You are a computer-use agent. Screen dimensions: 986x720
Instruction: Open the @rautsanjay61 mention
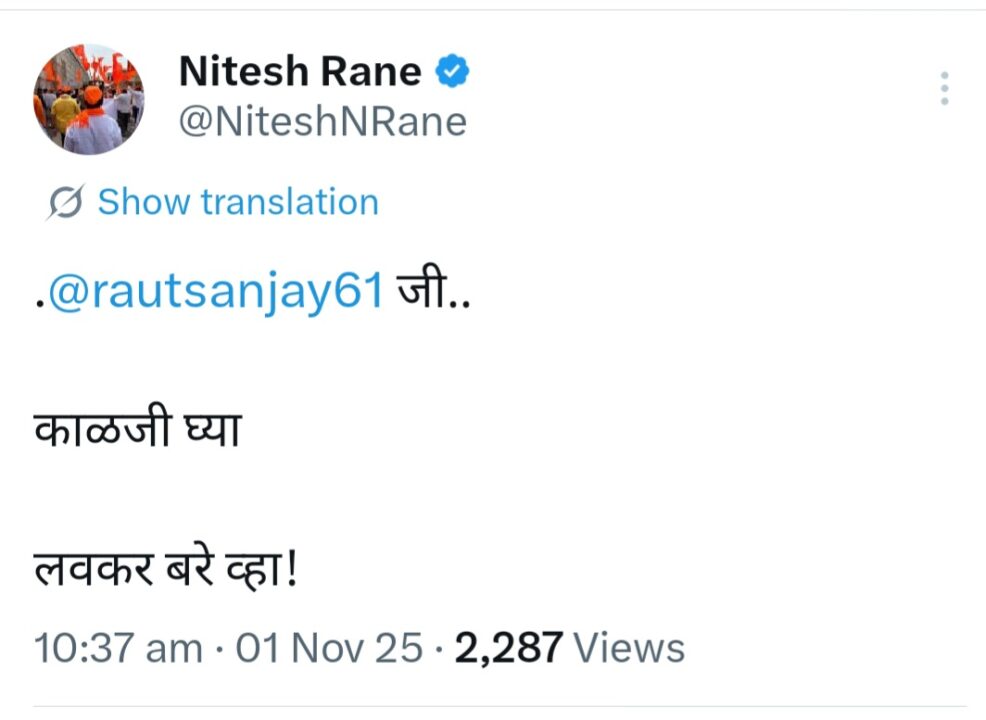click(x=216, y=293)
